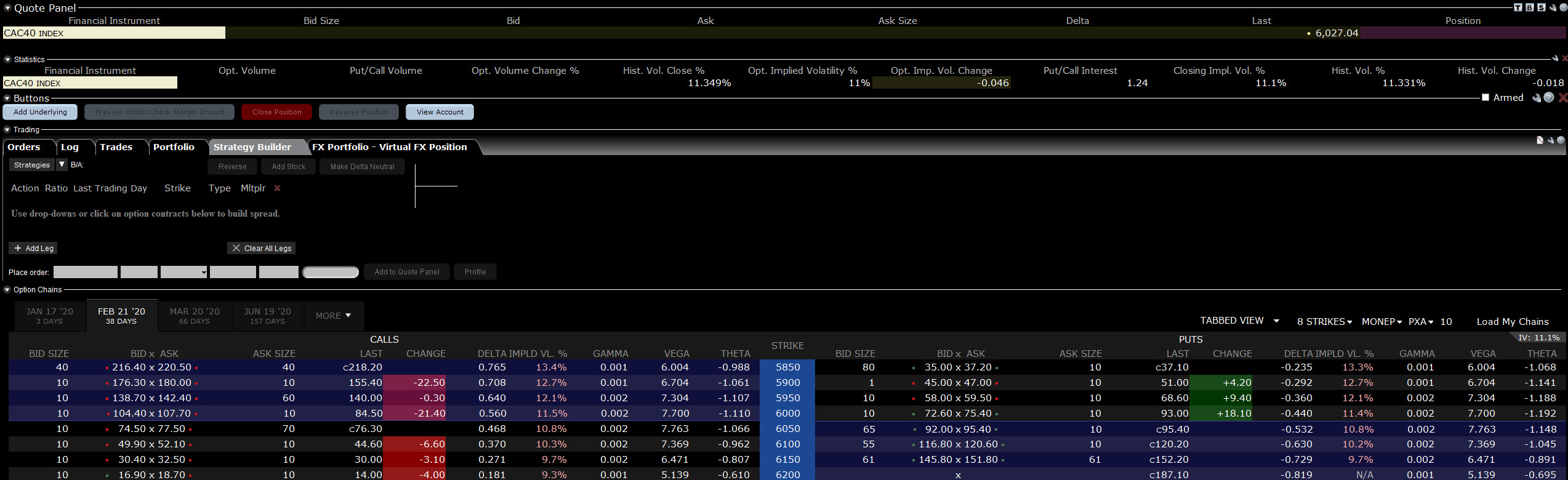Open the Strategies dropdown arrow
1568x480 pixels.
tap(62, 165)
